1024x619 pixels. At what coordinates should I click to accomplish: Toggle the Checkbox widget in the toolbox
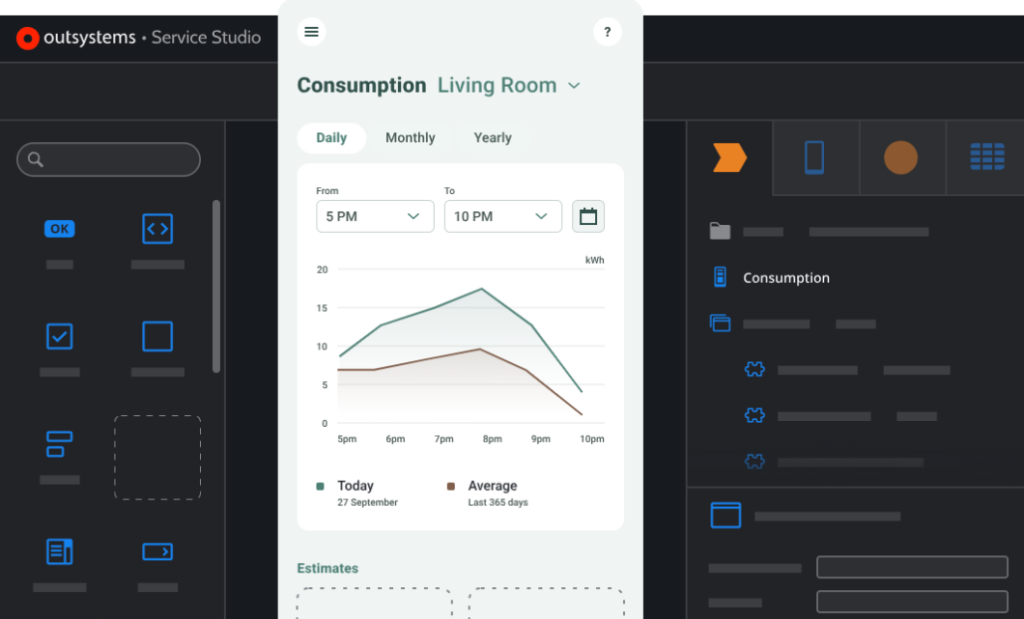pos(59,336)
